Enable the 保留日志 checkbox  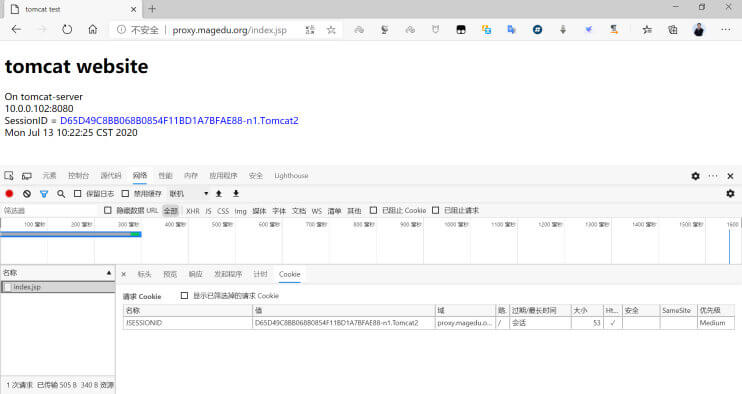tap(78, 193)
